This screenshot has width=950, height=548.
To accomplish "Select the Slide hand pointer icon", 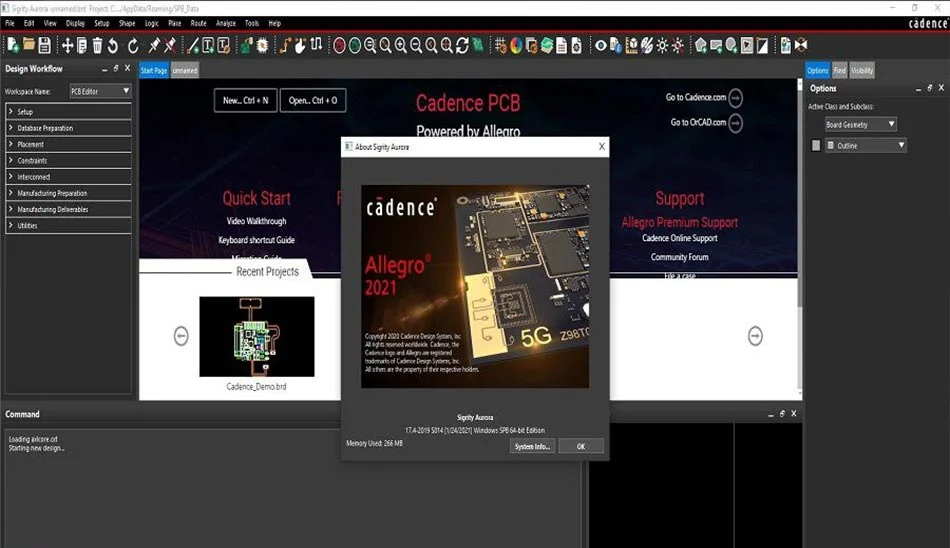I will 301,45.
